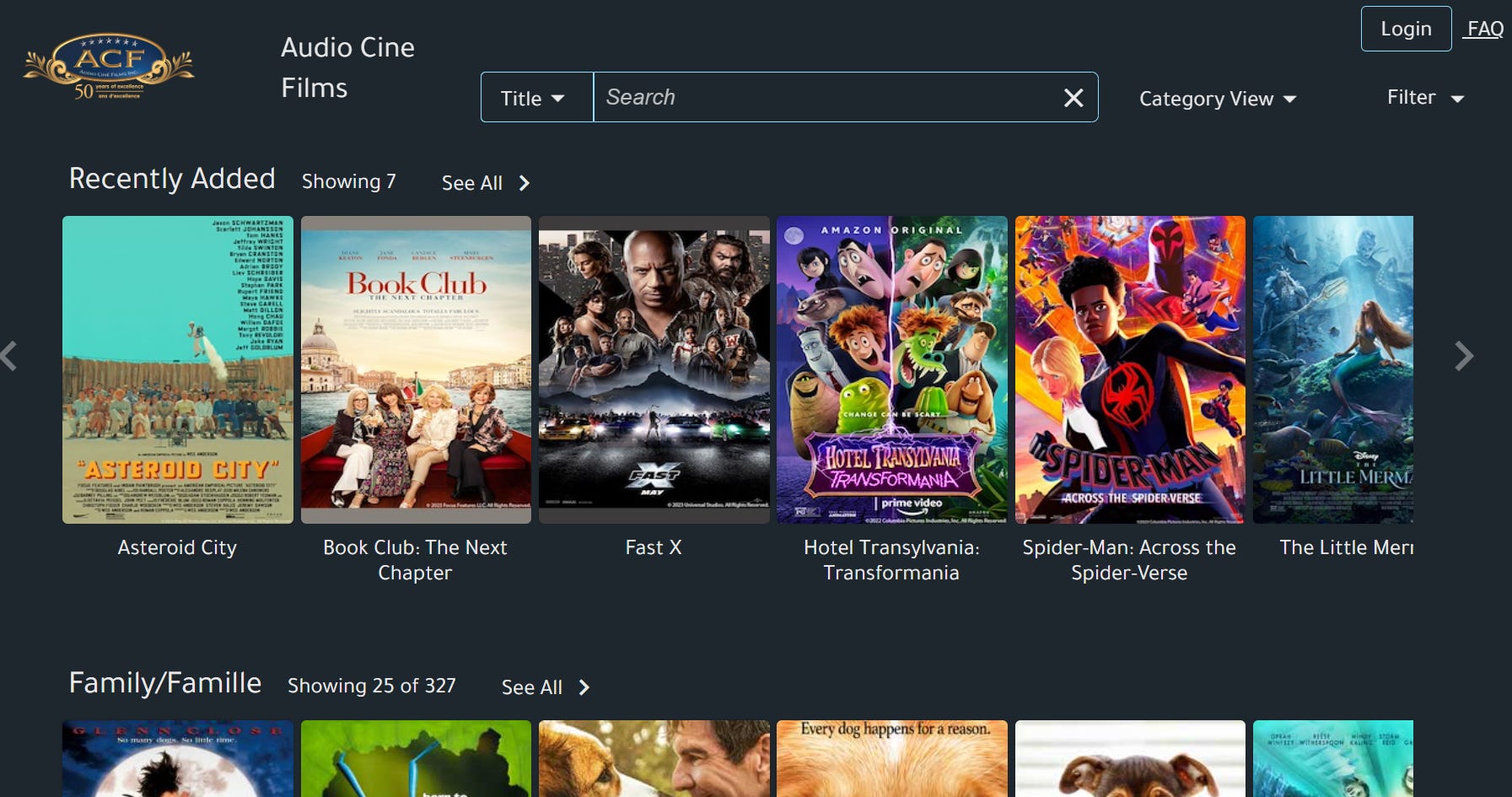This screenshot has height=797, width=1512.
Task: Open the Filter dropdown menu
Action: pyautogui.click(x=1425, y=98)
